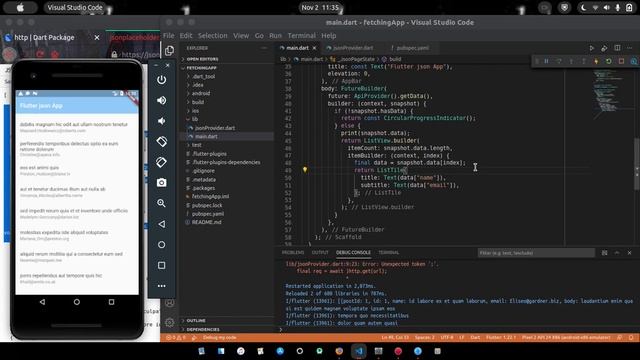Expand Open Editors section
Screen dimensions: 640x360
[x=202, y=59]
